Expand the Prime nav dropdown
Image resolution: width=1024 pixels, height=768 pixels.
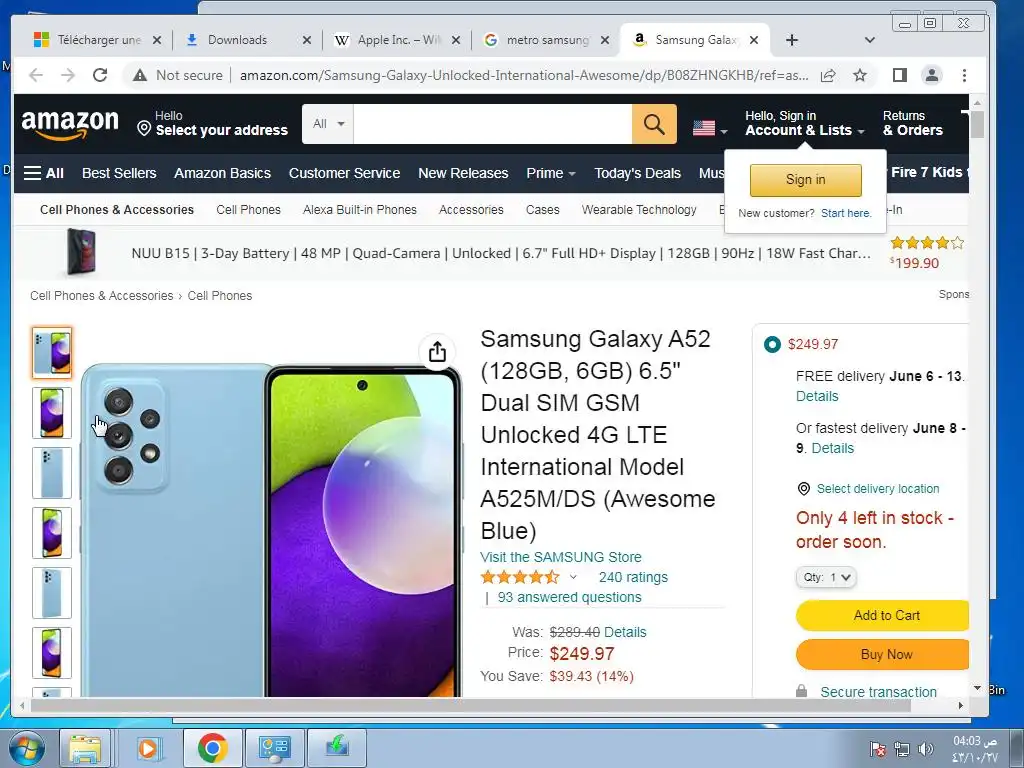pos(551,173)
